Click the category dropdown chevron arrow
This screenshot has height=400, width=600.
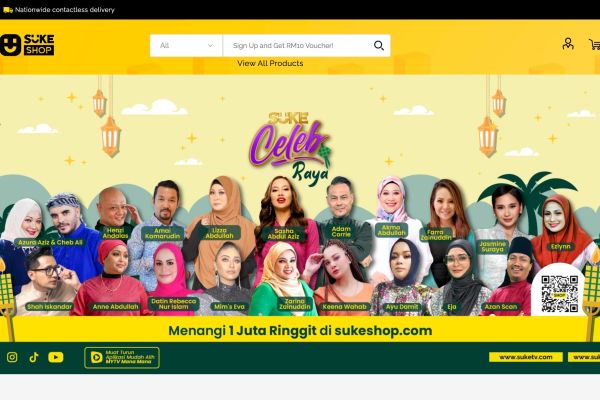210,46
